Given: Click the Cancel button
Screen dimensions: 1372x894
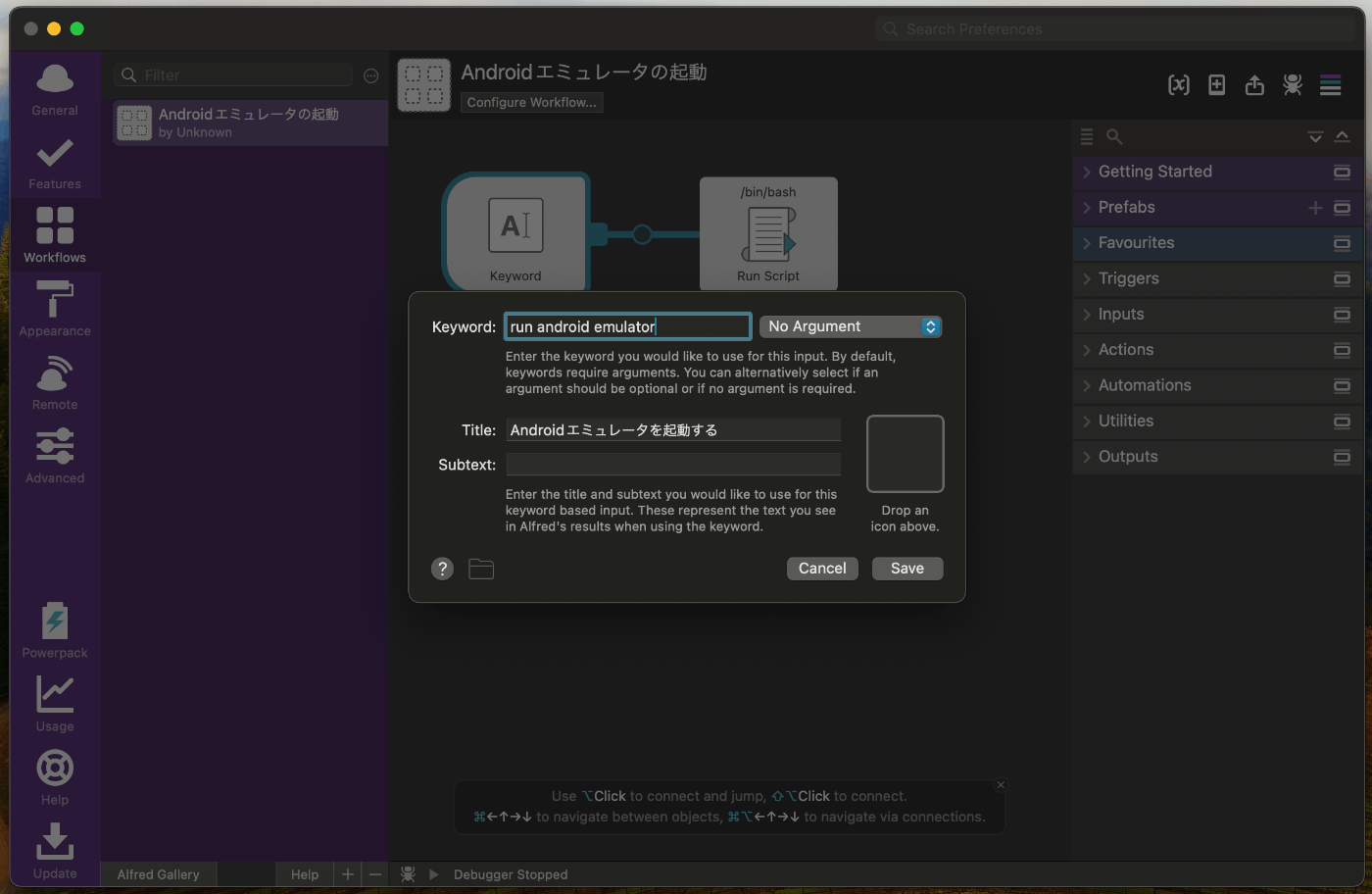Looking at the screenshot, I should pyautogui.click(x=822, y=569).
